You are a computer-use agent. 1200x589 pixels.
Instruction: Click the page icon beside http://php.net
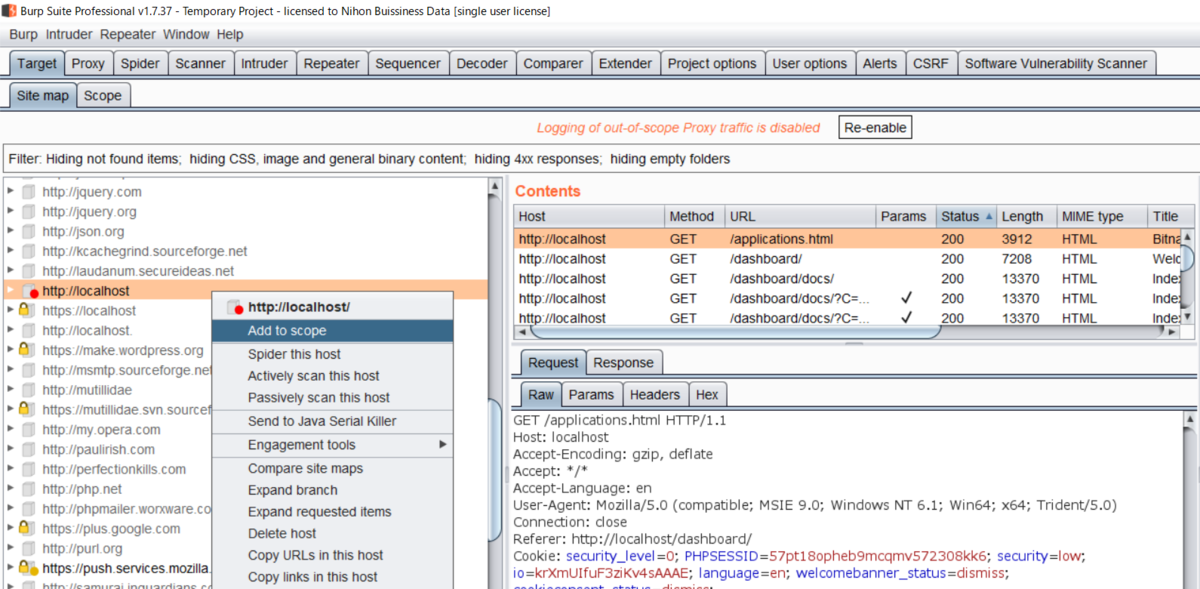[x=29, y=489]
